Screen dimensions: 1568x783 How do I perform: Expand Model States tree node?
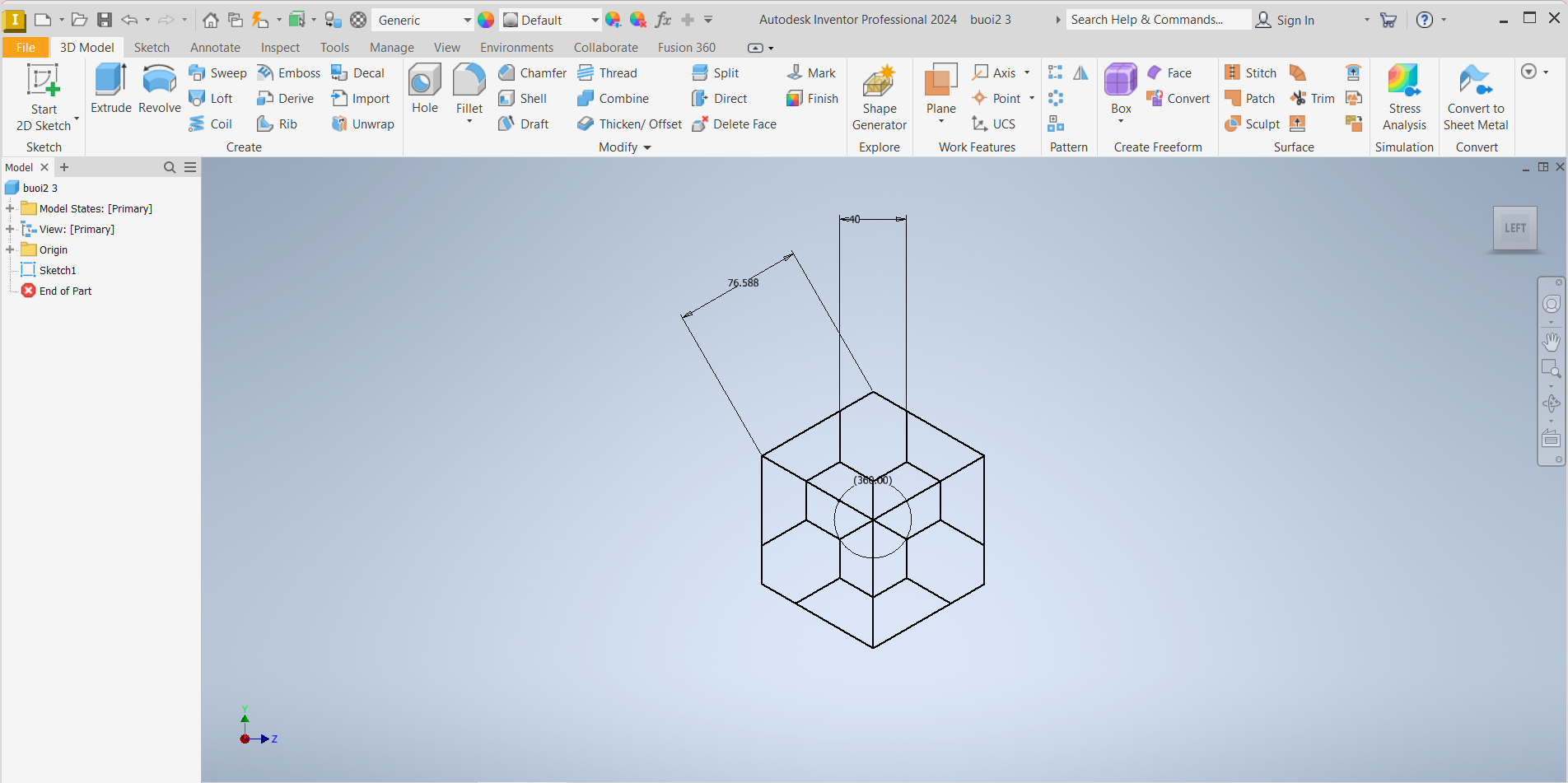[10, 208]
